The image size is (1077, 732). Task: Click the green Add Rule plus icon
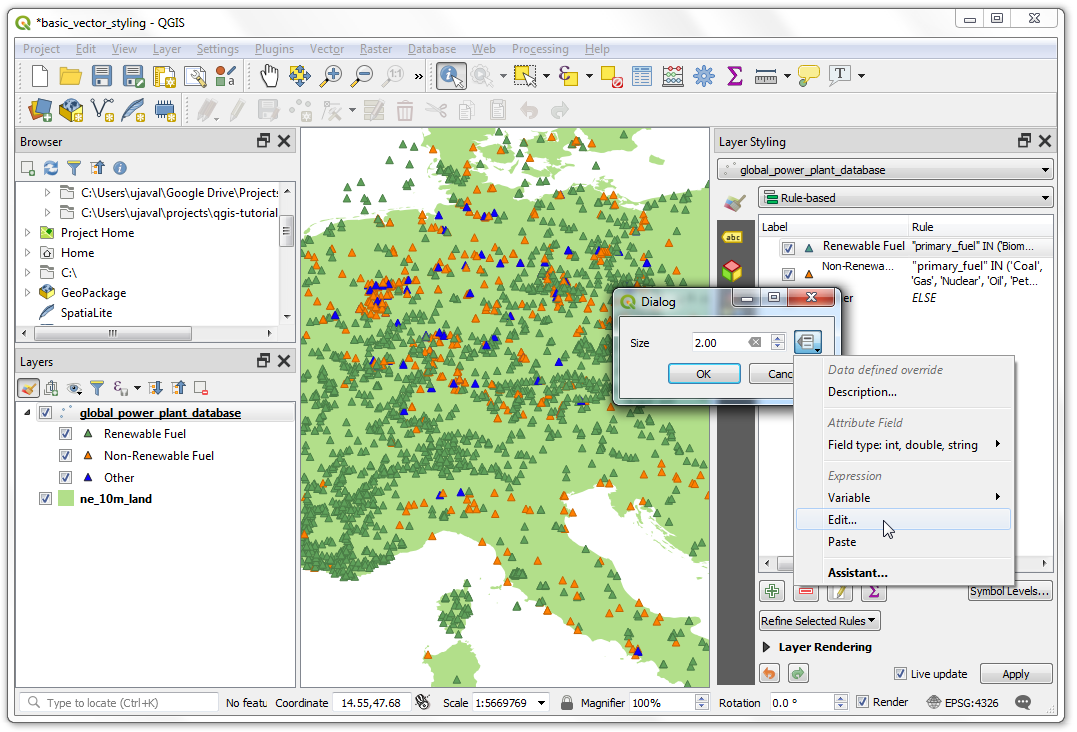click(x=771, y=591)
